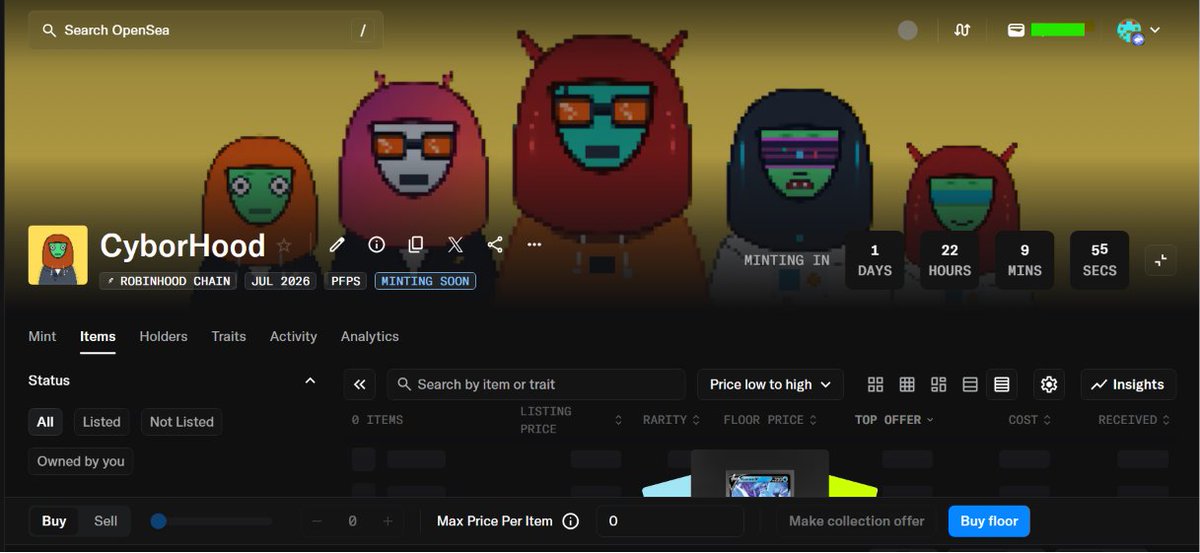Open the profile menu chevron in header
This screenshot has height=553, width=1200.
[1155, 30]
